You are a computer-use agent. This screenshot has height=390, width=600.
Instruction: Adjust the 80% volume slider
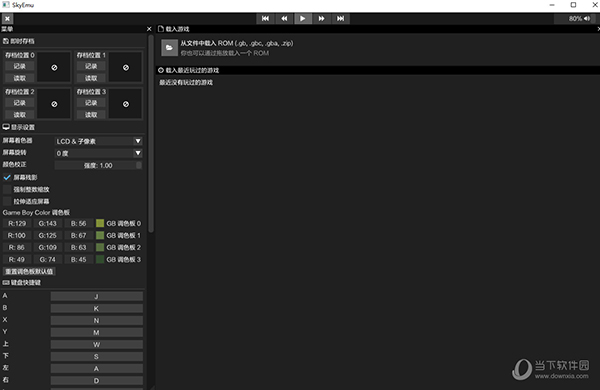pyautogui.click(x=576, y=18)
